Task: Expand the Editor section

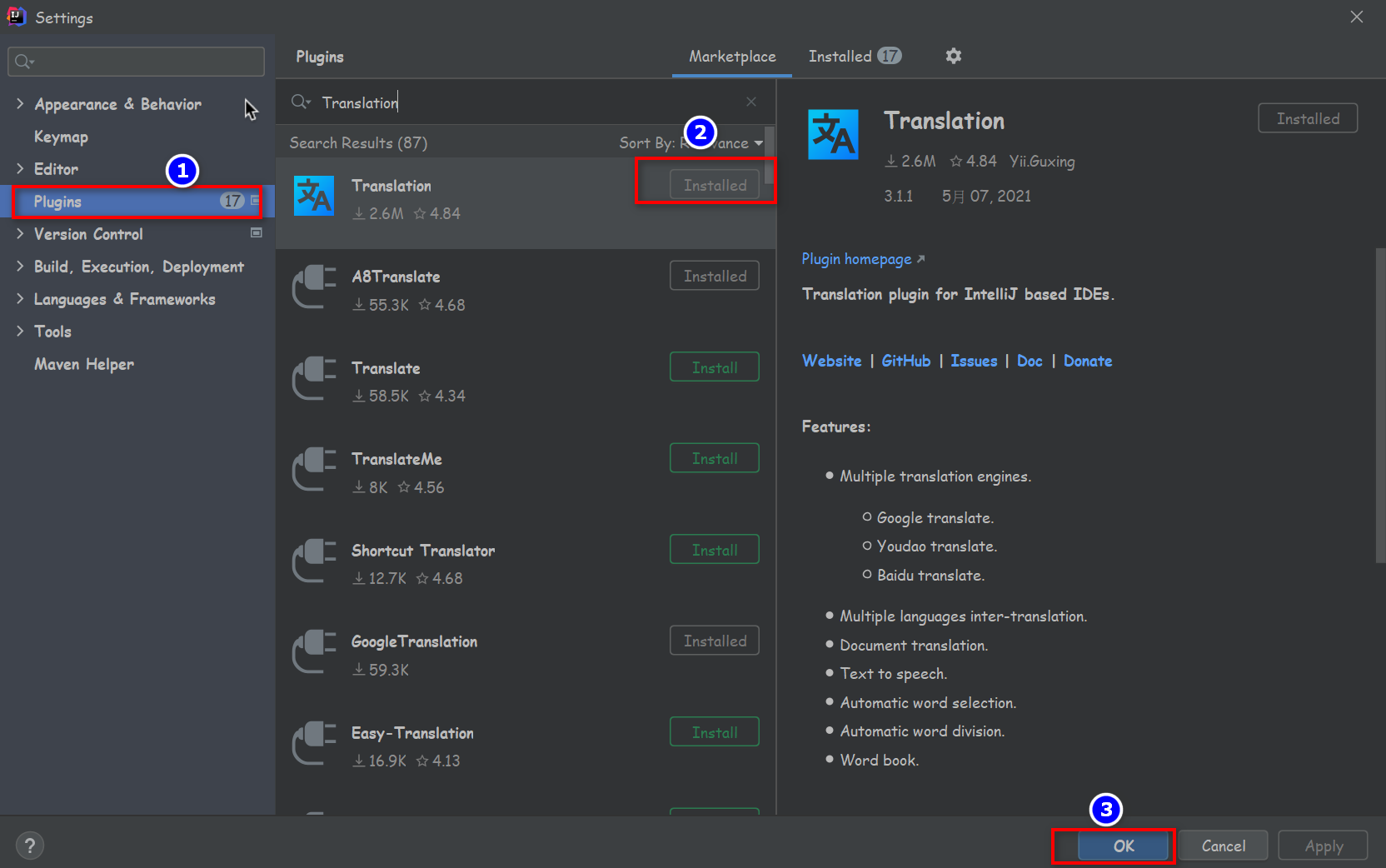Action: (x=20, y=168)
